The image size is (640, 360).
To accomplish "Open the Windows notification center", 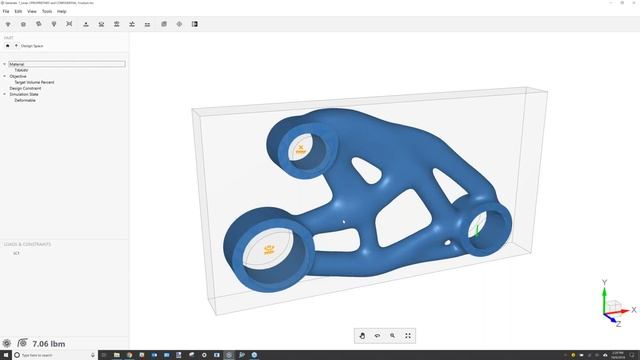I will 632,355.
